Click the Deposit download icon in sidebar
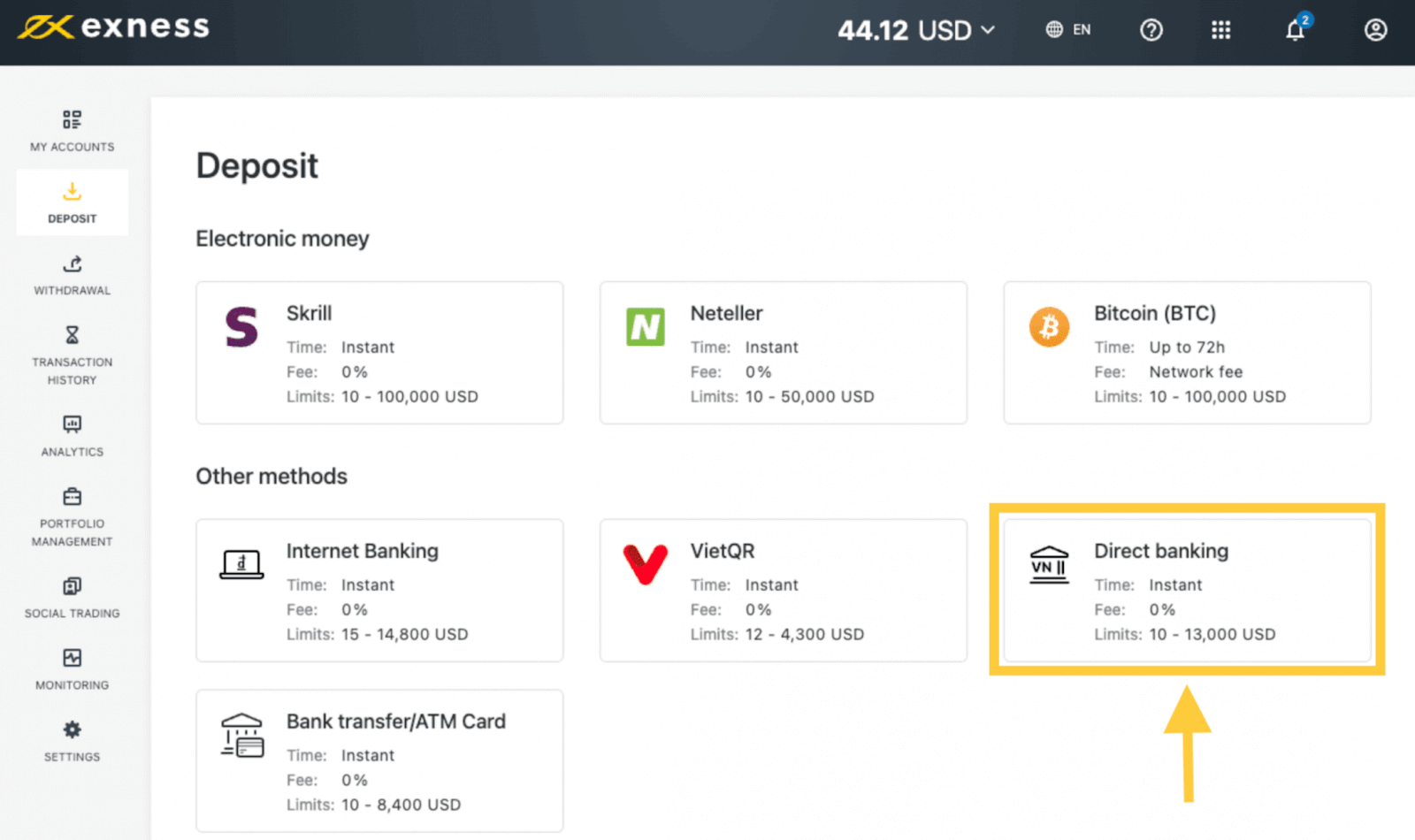1415x840 pixels. tap(72, 191)
